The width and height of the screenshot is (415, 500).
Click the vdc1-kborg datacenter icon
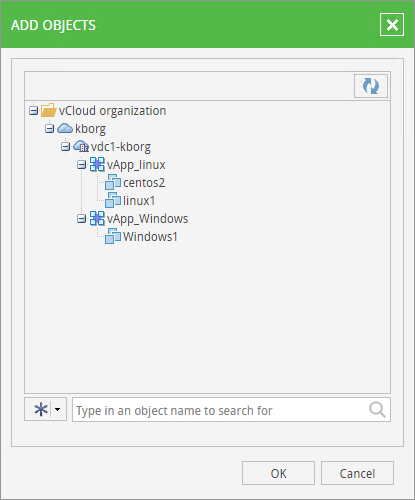tap(81, 146)
